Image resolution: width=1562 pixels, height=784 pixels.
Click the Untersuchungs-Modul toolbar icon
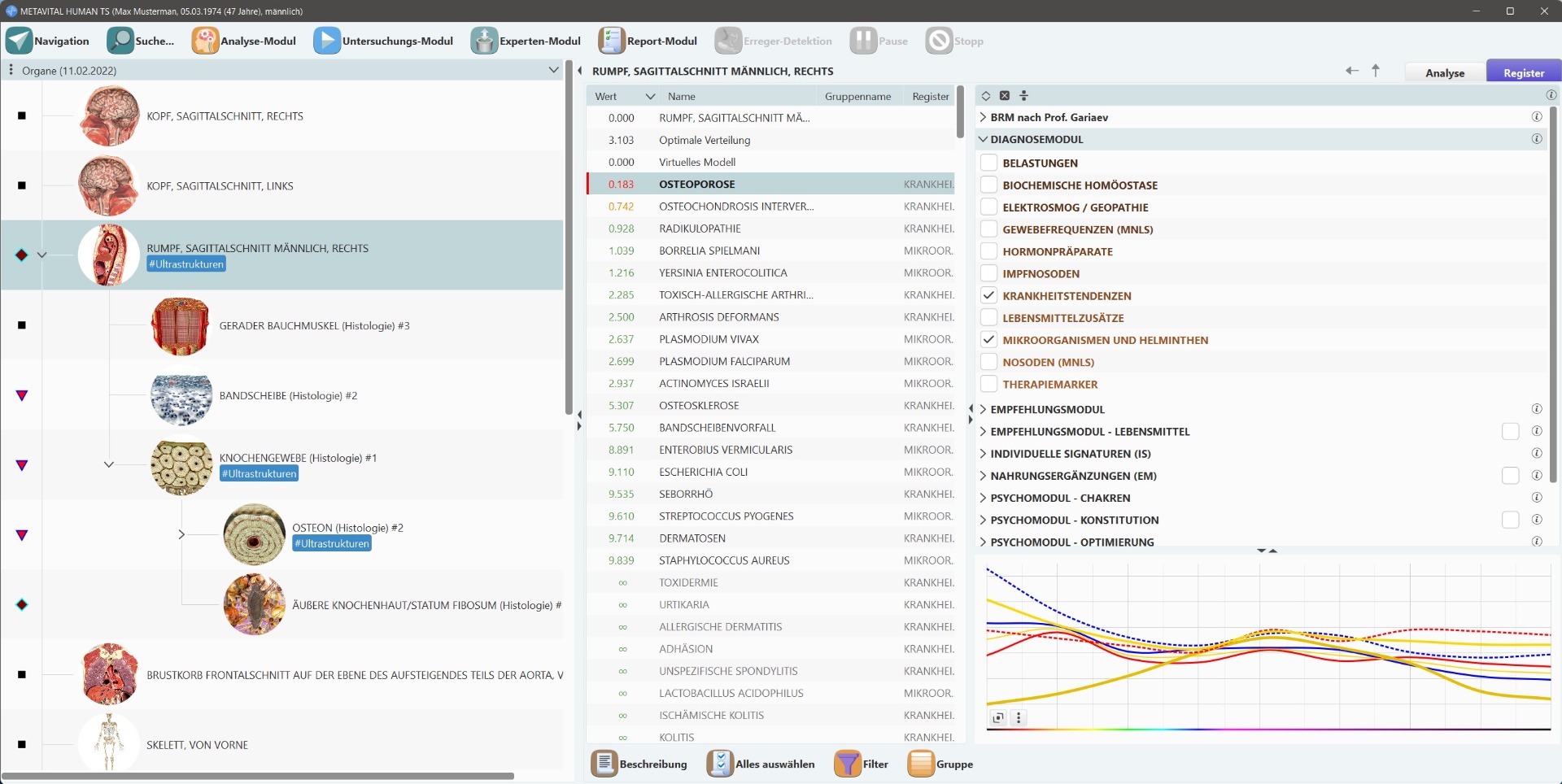coord(327,41)
